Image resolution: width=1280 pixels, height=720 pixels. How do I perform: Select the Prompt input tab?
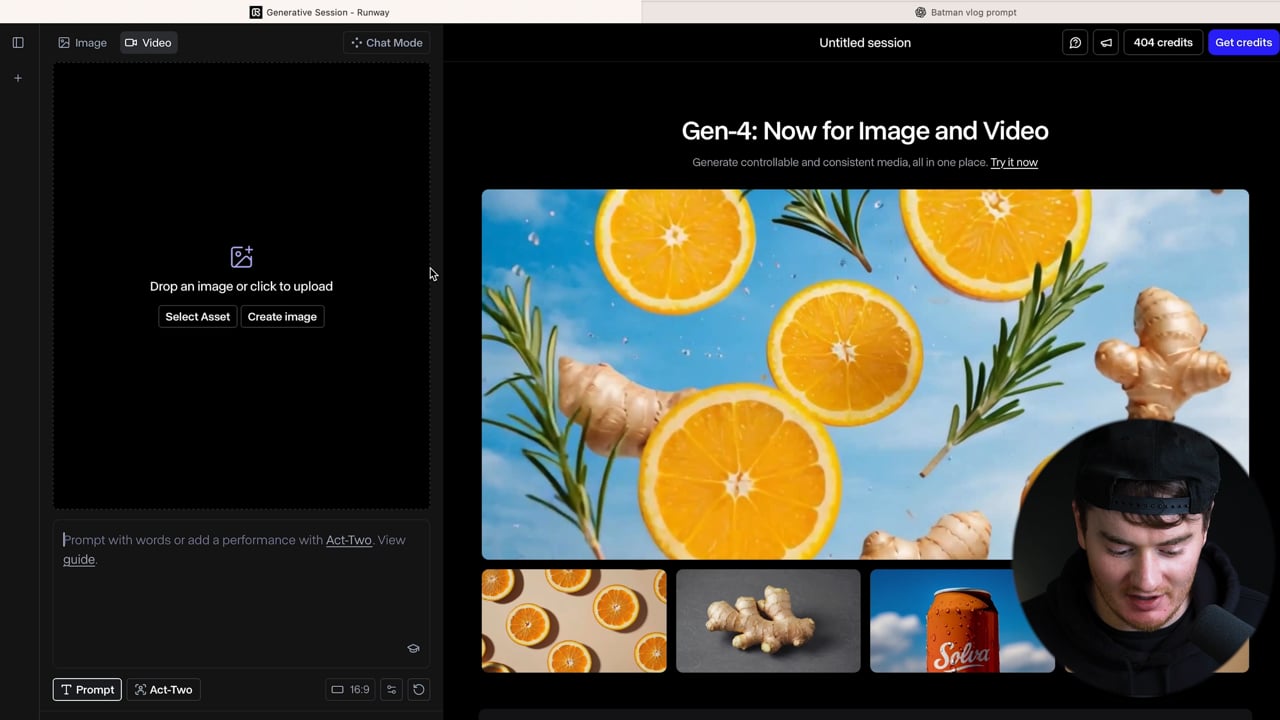[x=87, y=689]
